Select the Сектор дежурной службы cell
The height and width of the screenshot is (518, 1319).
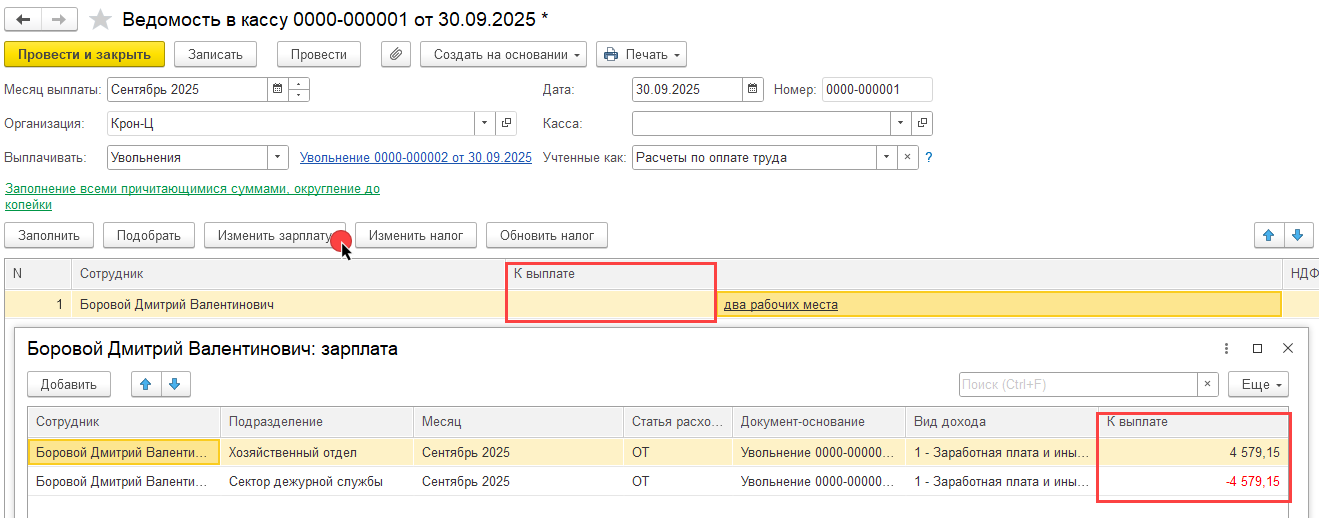tap(317, 481)
